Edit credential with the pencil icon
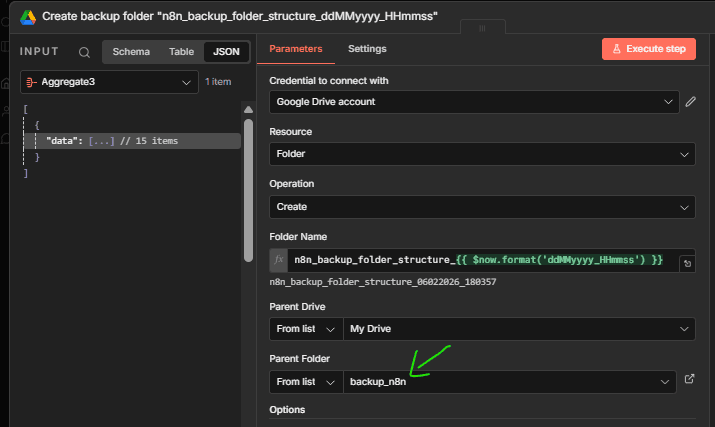Screen dimensions: 715x427 [x=689, y=102]
